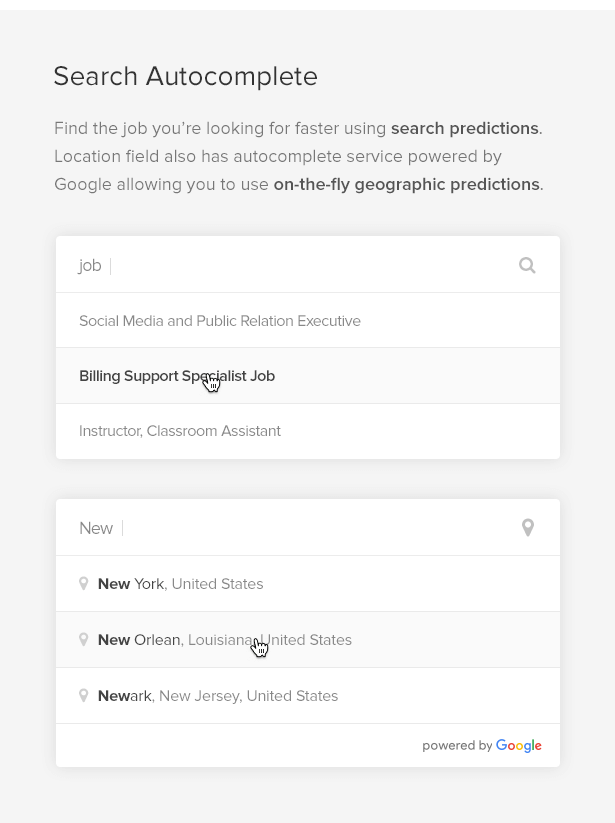Image resolution: width=615 pixels, height=823 pixels.
Task: Click the Google logo
Action: pos(519,746)
